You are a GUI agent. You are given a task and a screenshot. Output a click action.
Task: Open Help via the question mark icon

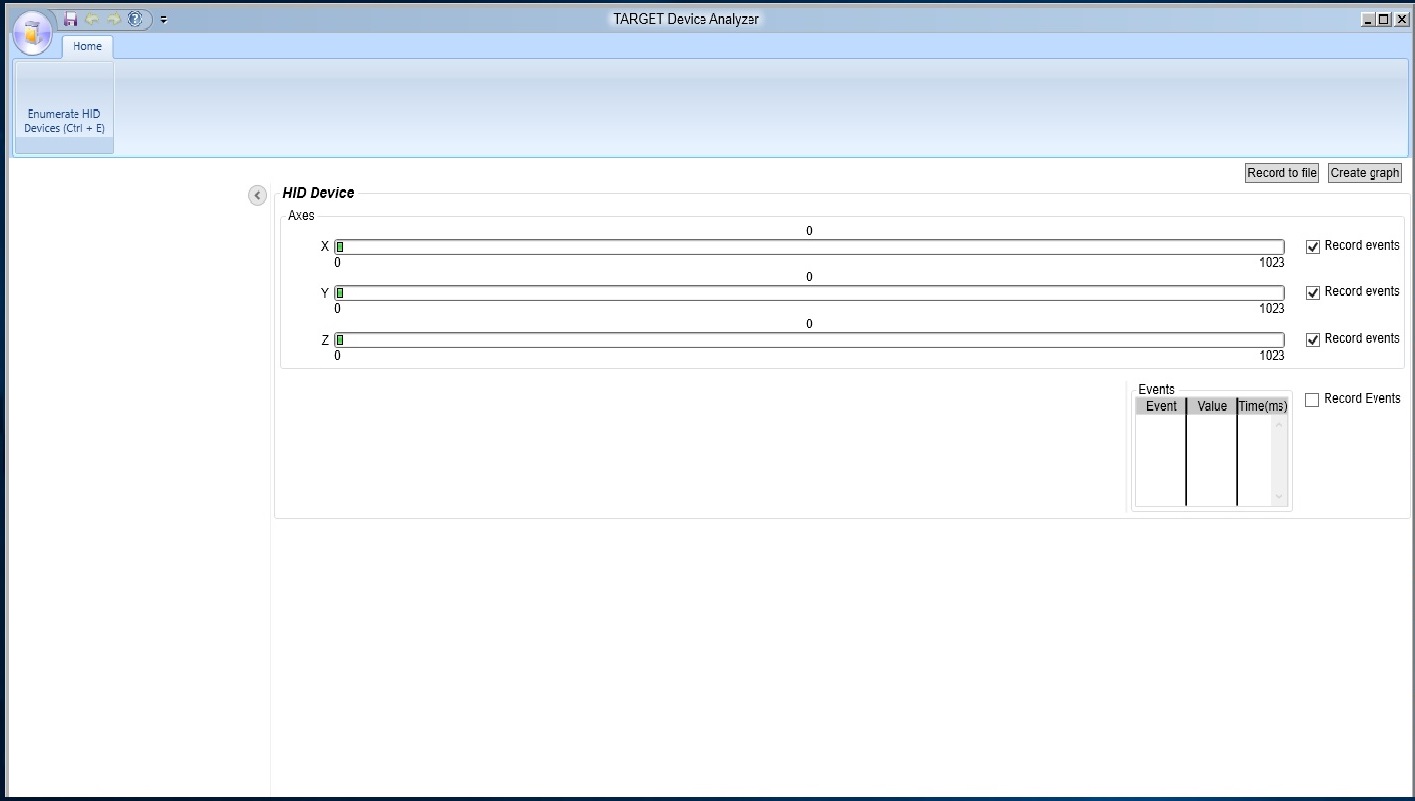[135, 18]
